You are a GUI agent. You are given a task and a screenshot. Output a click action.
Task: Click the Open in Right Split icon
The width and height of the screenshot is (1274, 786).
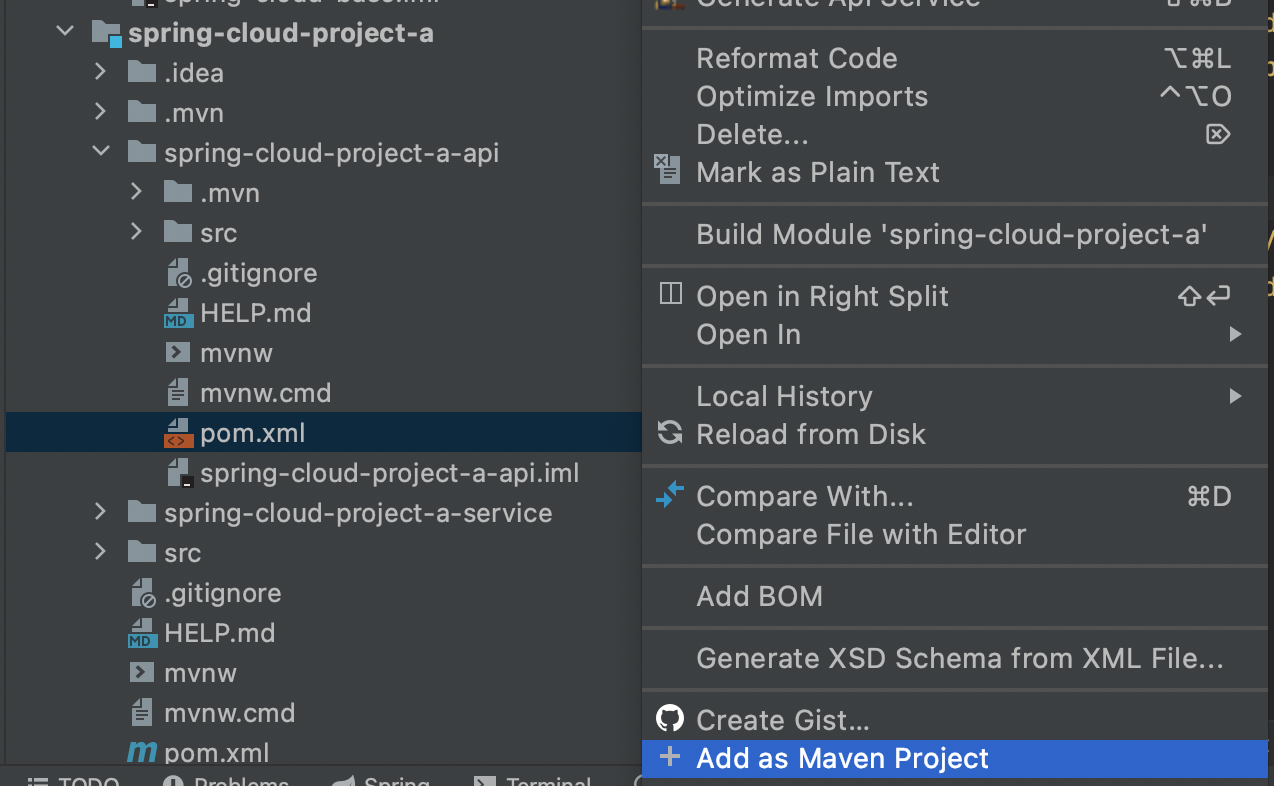(x=670, y=295)
